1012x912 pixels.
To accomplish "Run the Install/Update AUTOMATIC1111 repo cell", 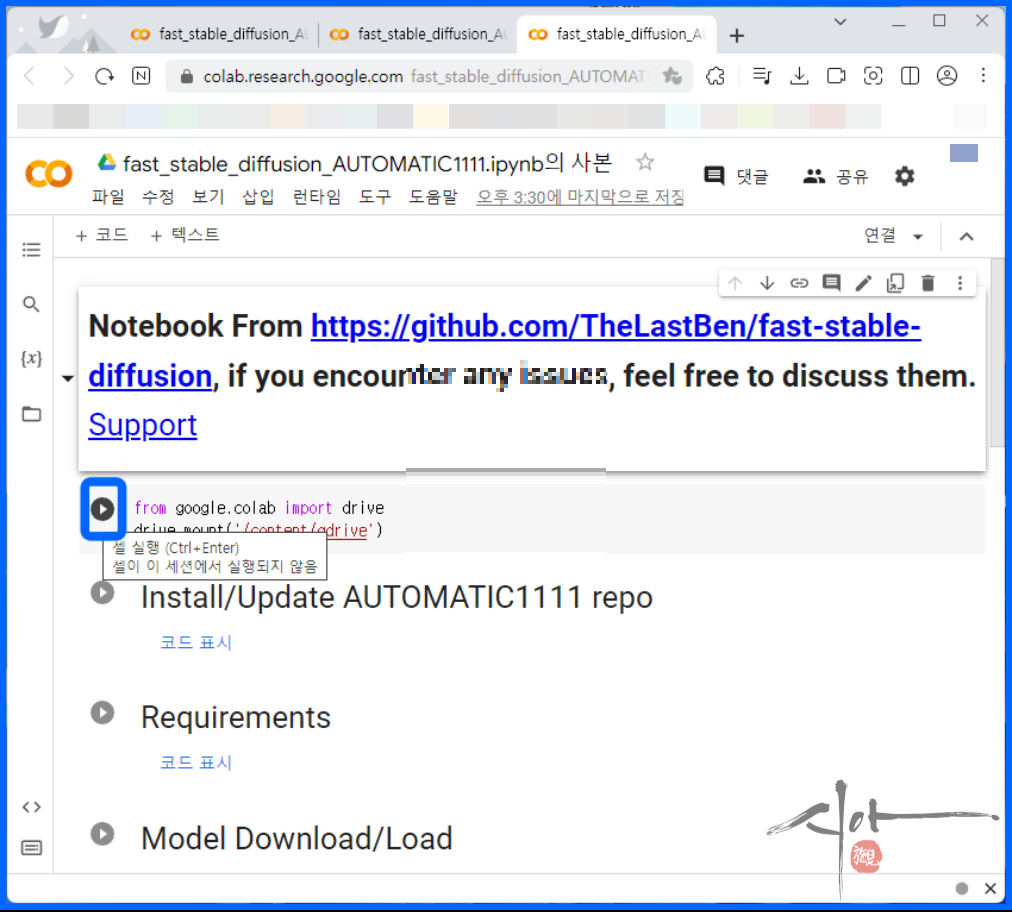I will point(103,593).
